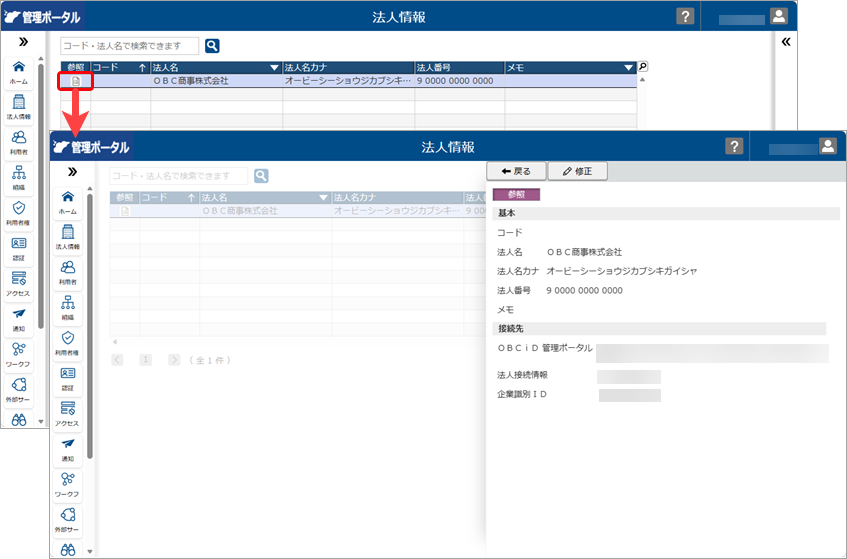Sort by コード column arrow in front window
Image resolution: width=847 pixels, height=559 pixels.
(x=191, y=198)
